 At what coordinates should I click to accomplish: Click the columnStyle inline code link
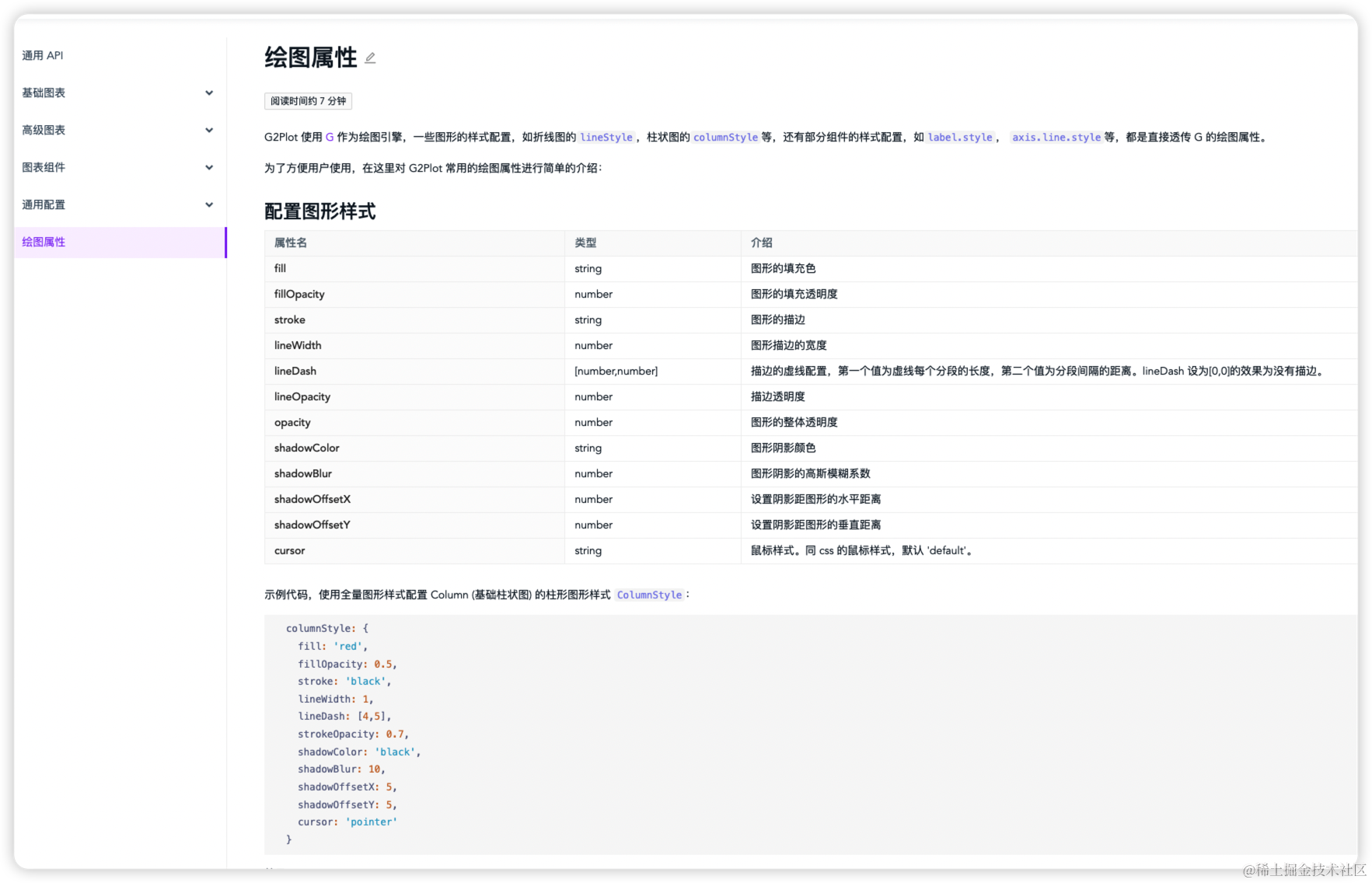[x=725, y=137]
